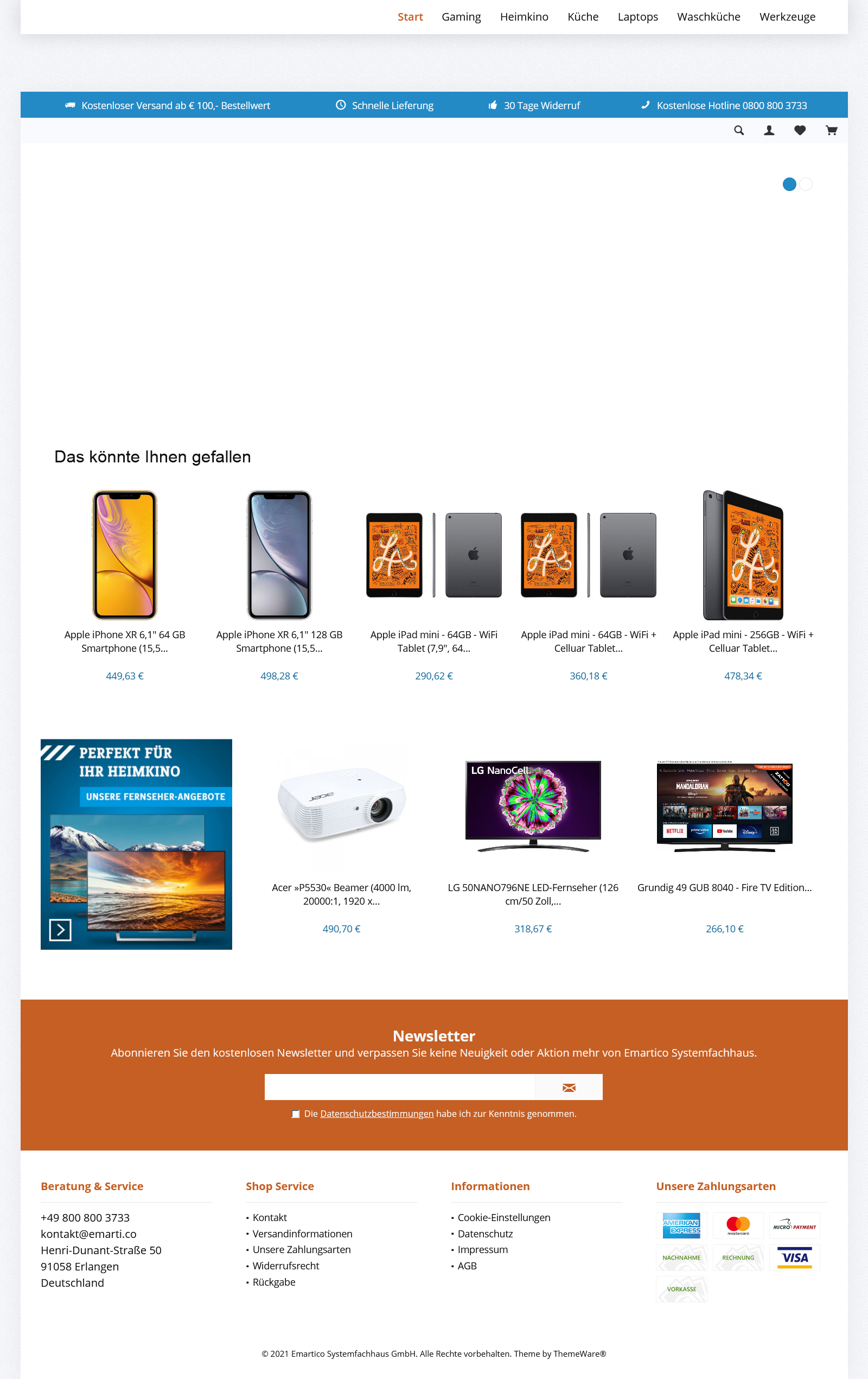Open the wishlist heart icon

pyautogui.click(x=800, y=131)
